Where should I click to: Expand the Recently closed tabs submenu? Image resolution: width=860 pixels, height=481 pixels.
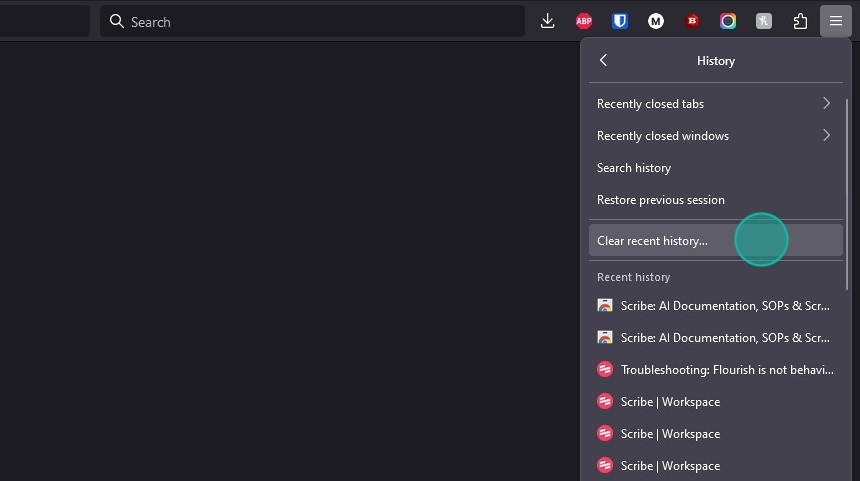pyautogui.click(x=716, y=104)
